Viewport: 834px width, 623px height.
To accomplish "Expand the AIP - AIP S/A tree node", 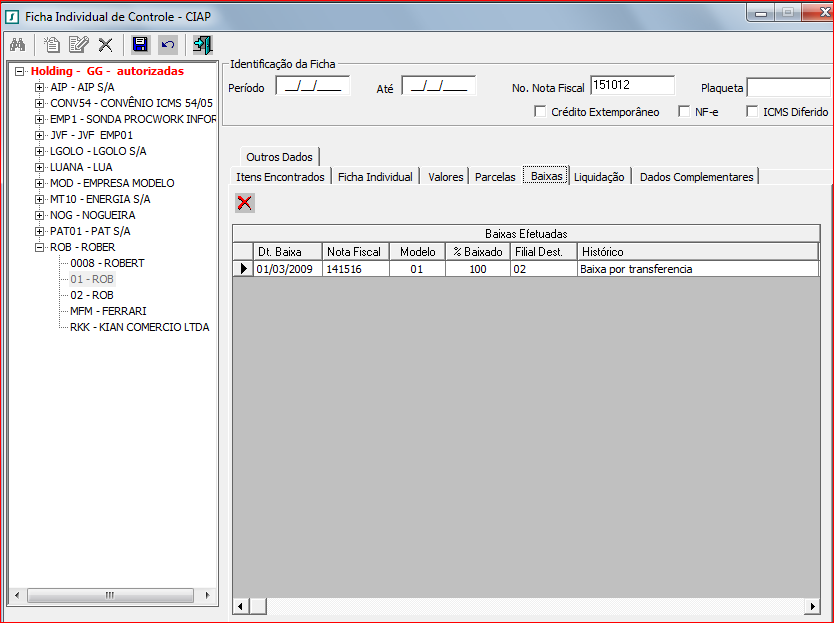I will tap(40, 87).
